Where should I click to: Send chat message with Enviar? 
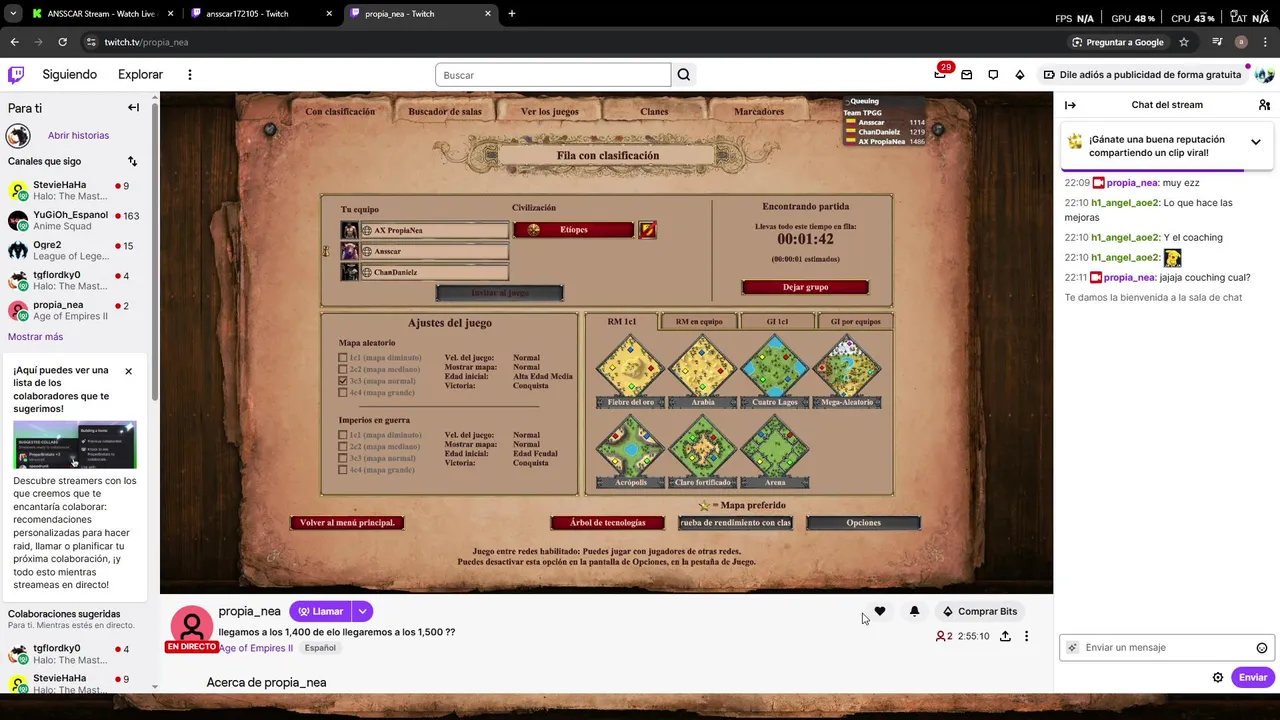pos(1253,677)
